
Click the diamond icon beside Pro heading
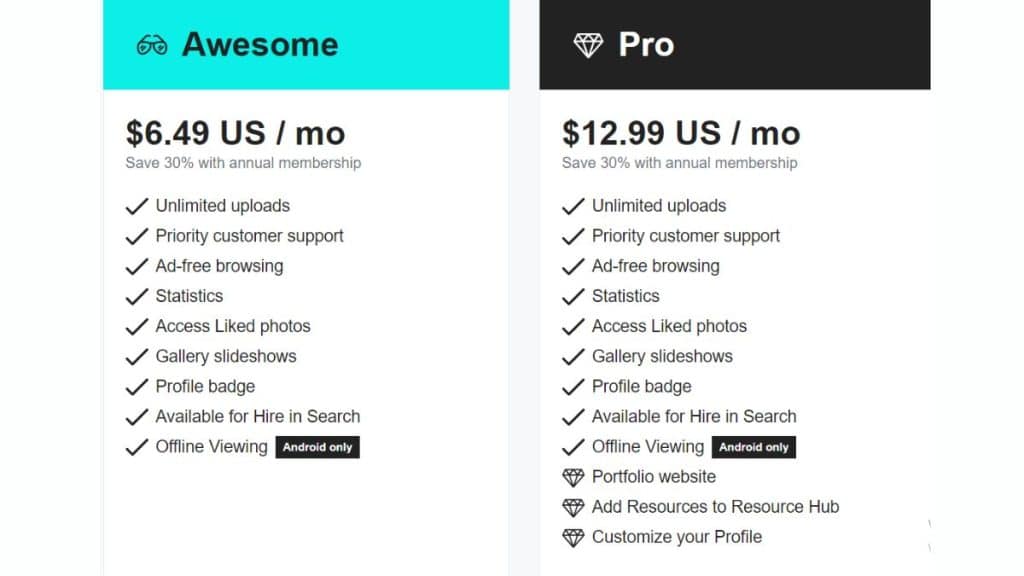click(x=588, y=45)
